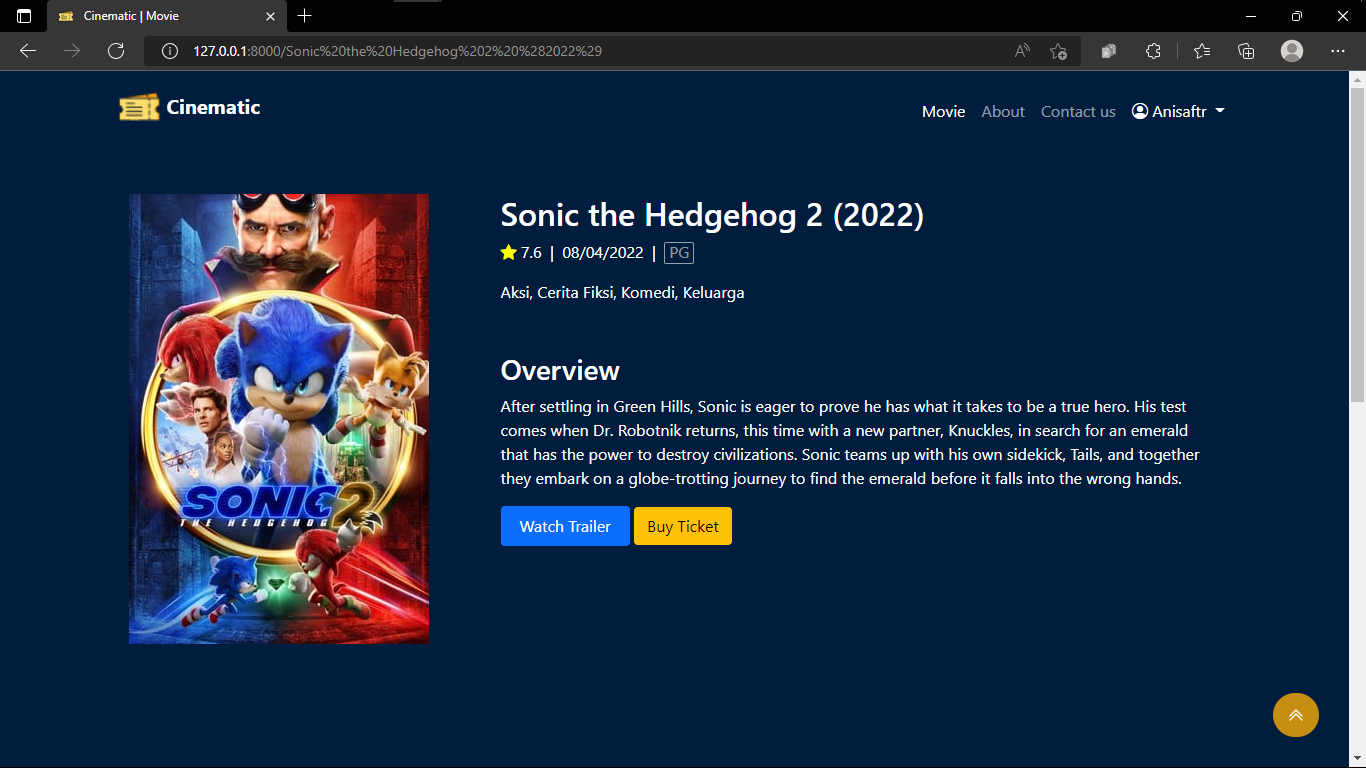Click the overview paragraph starting After settling
This screenshot has width=1366, height=768.
850,442
